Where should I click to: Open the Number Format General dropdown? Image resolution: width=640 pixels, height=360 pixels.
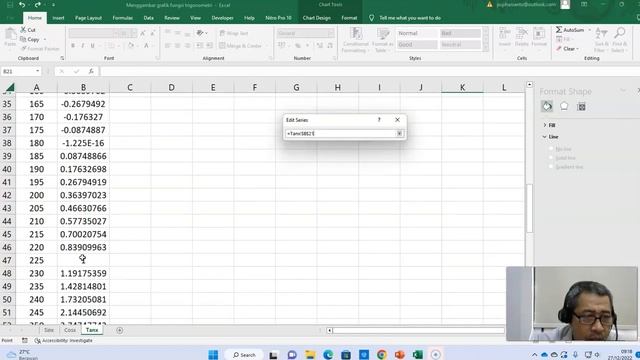pyautogui.click(x=331, y=33)
